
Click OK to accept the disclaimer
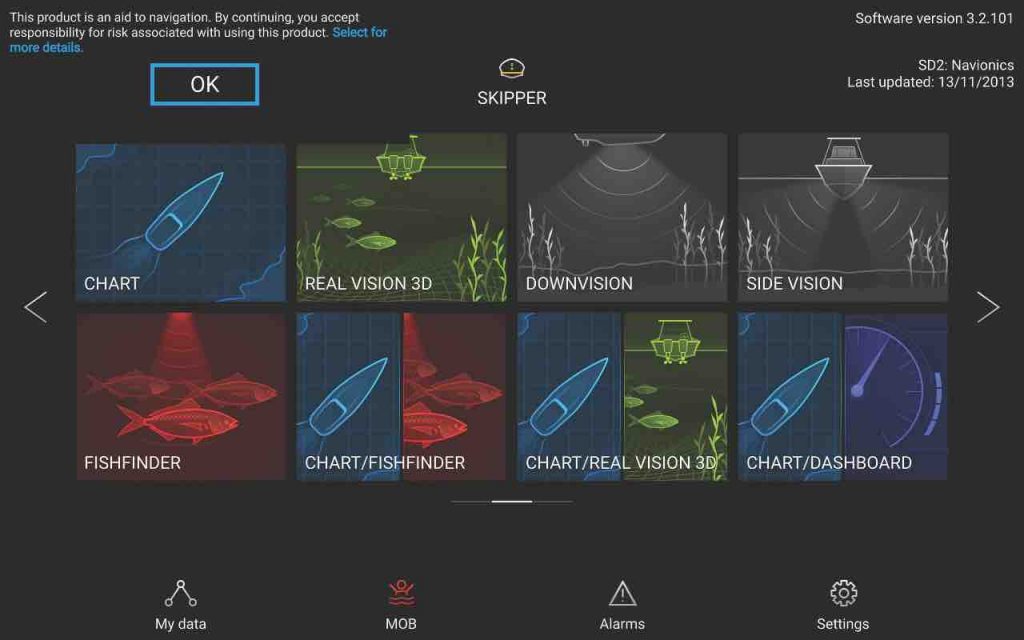pyautogui.click(x=204, y=84)
